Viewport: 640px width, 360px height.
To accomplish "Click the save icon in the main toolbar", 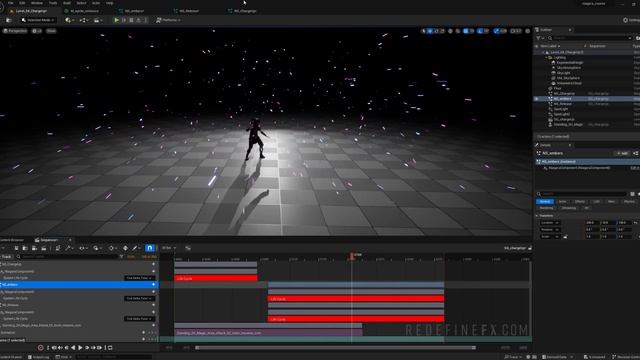I will (9, 20).
